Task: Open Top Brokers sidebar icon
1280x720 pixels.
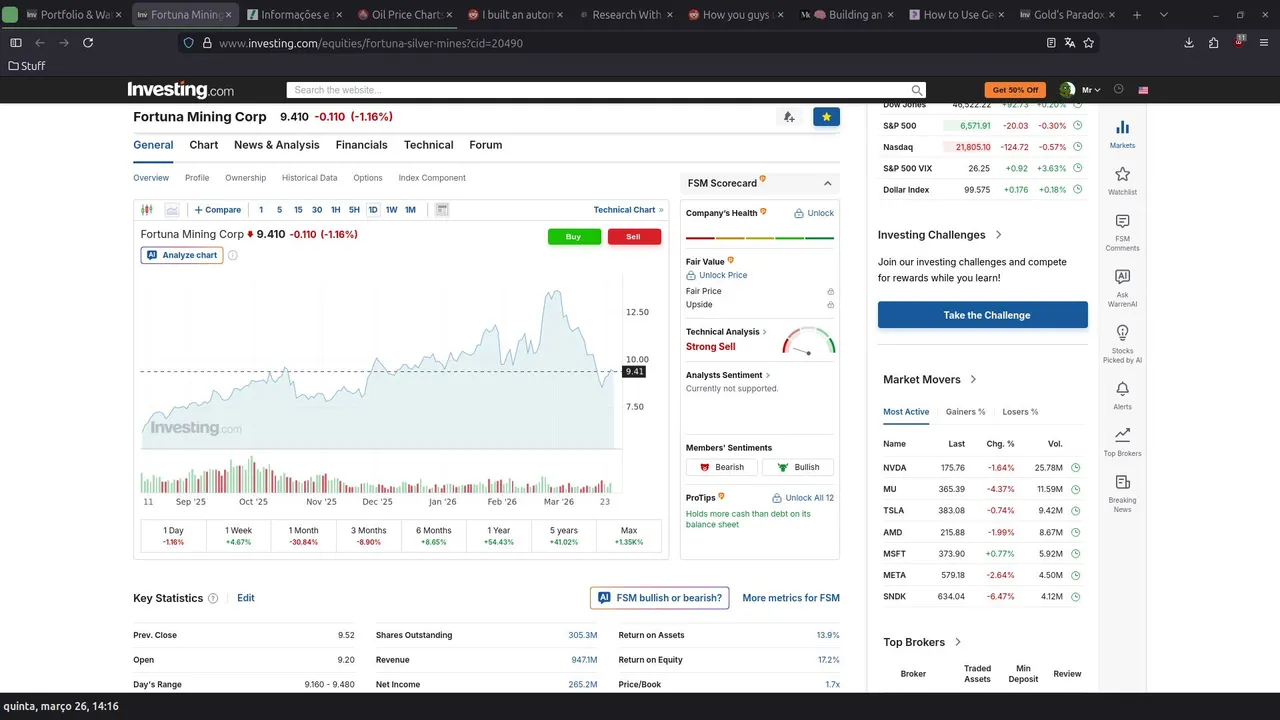Action: [x=1122, y=435]
